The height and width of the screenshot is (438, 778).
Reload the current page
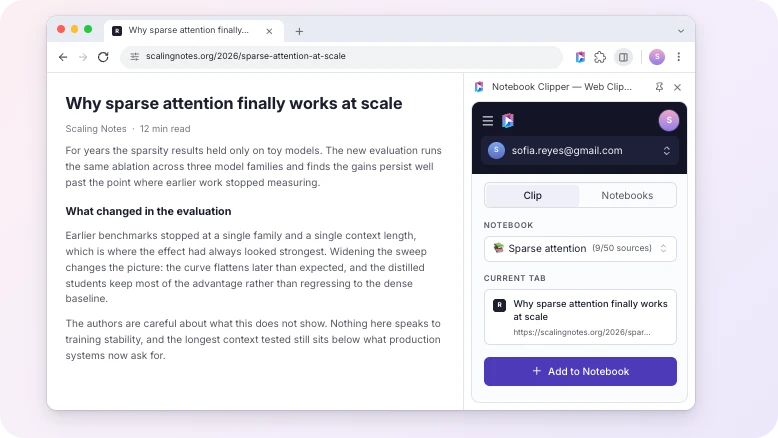103,57
